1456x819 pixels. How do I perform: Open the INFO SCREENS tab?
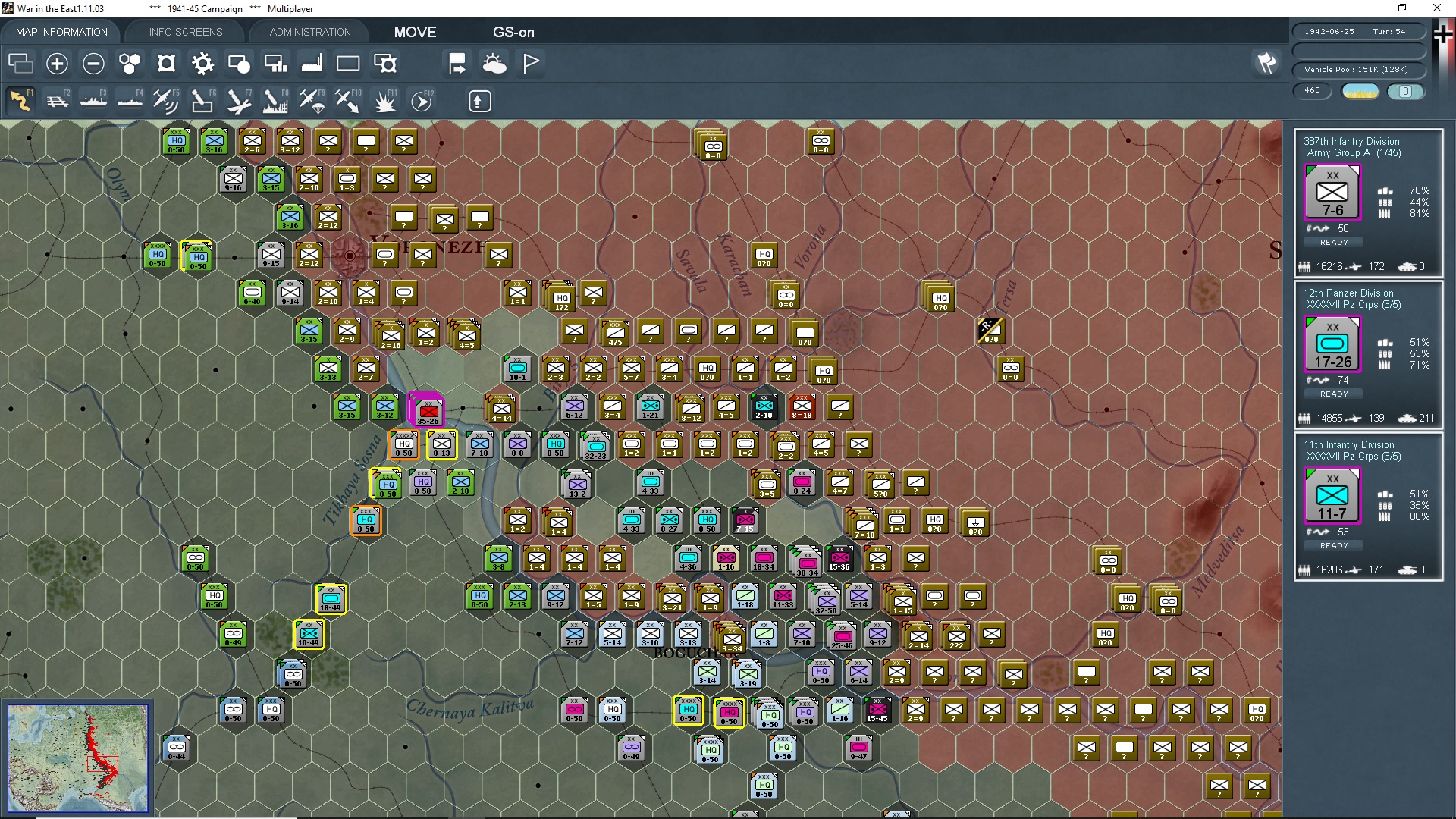pyautogui.click(x=186, y=32)
